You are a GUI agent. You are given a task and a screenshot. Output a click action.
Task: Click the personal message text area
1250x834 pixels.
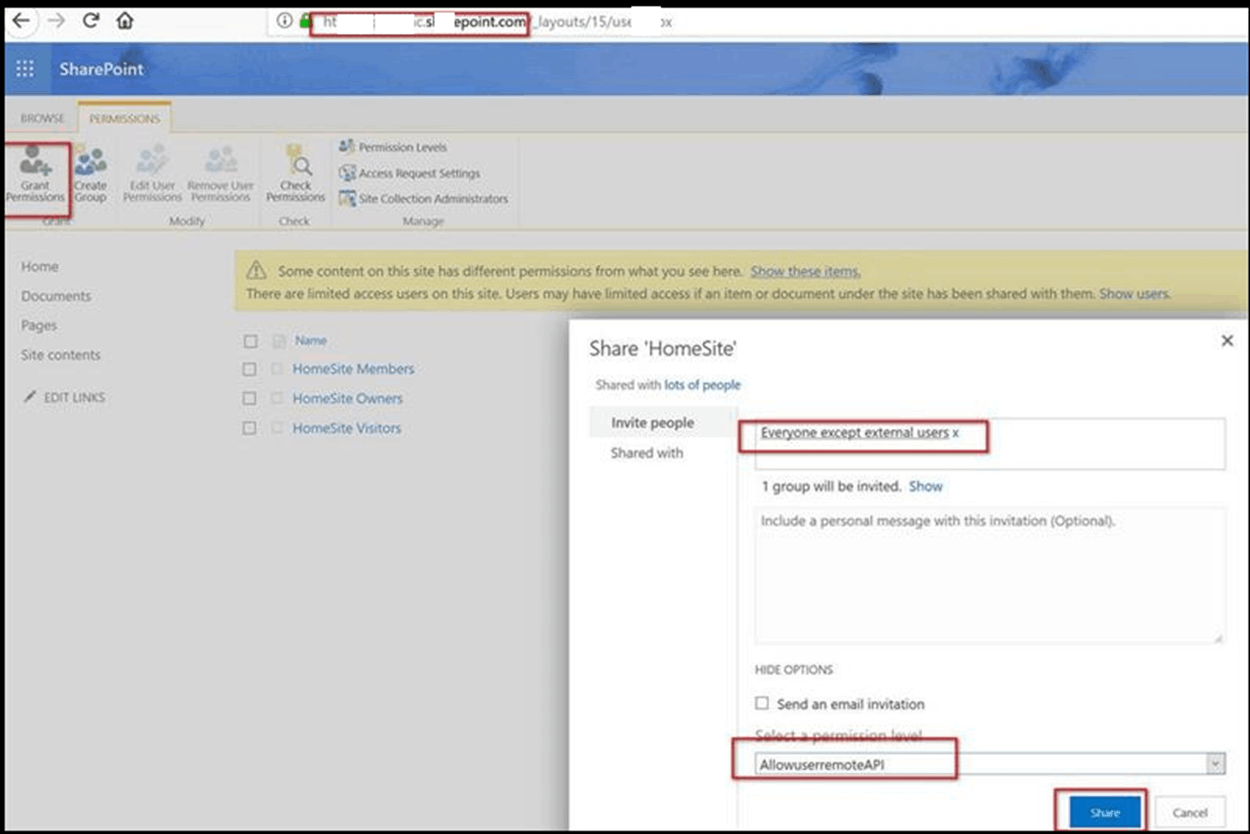pos(990,575)
